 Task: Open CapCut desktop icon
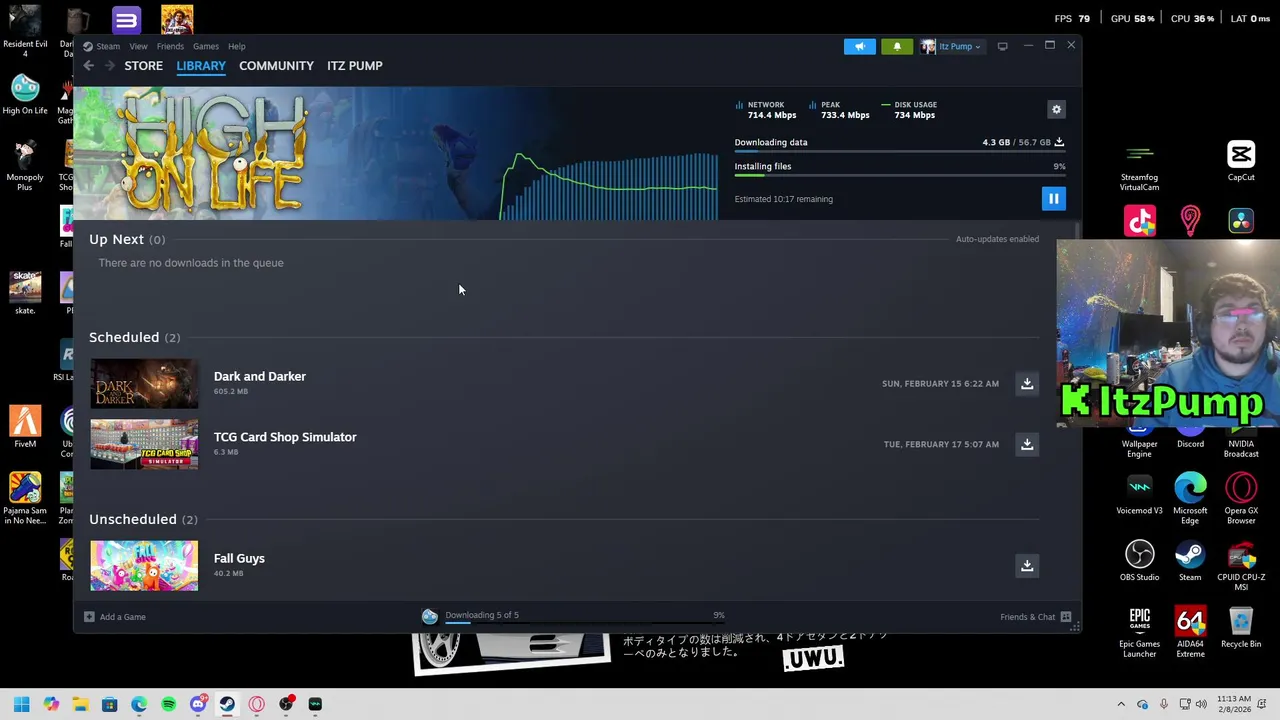(1241, 162)
